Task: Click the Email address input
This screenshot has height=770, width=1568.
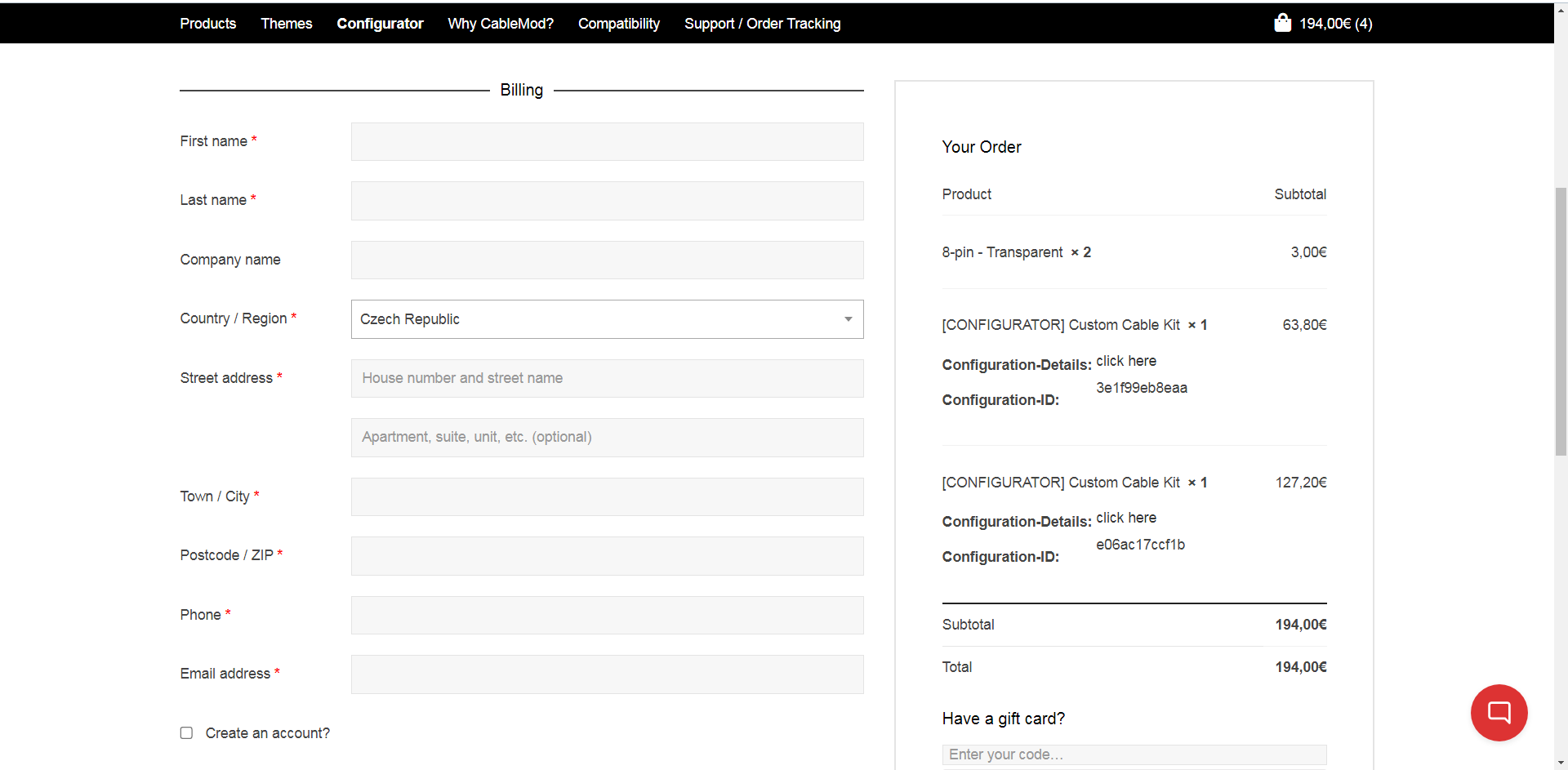Action: click(607, 674)
